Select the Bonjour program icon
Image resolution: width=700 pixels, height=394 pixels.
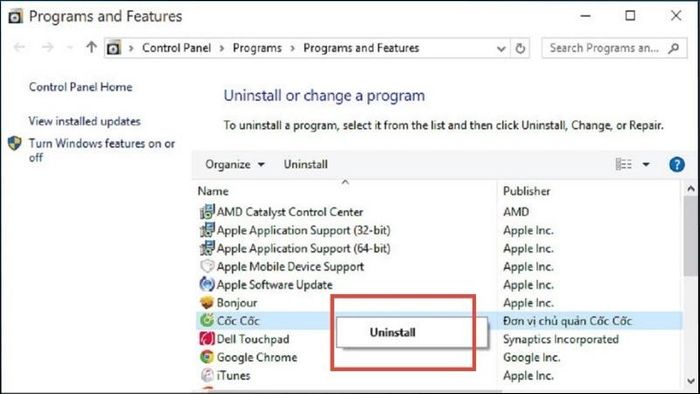click(x=207, y=303)
